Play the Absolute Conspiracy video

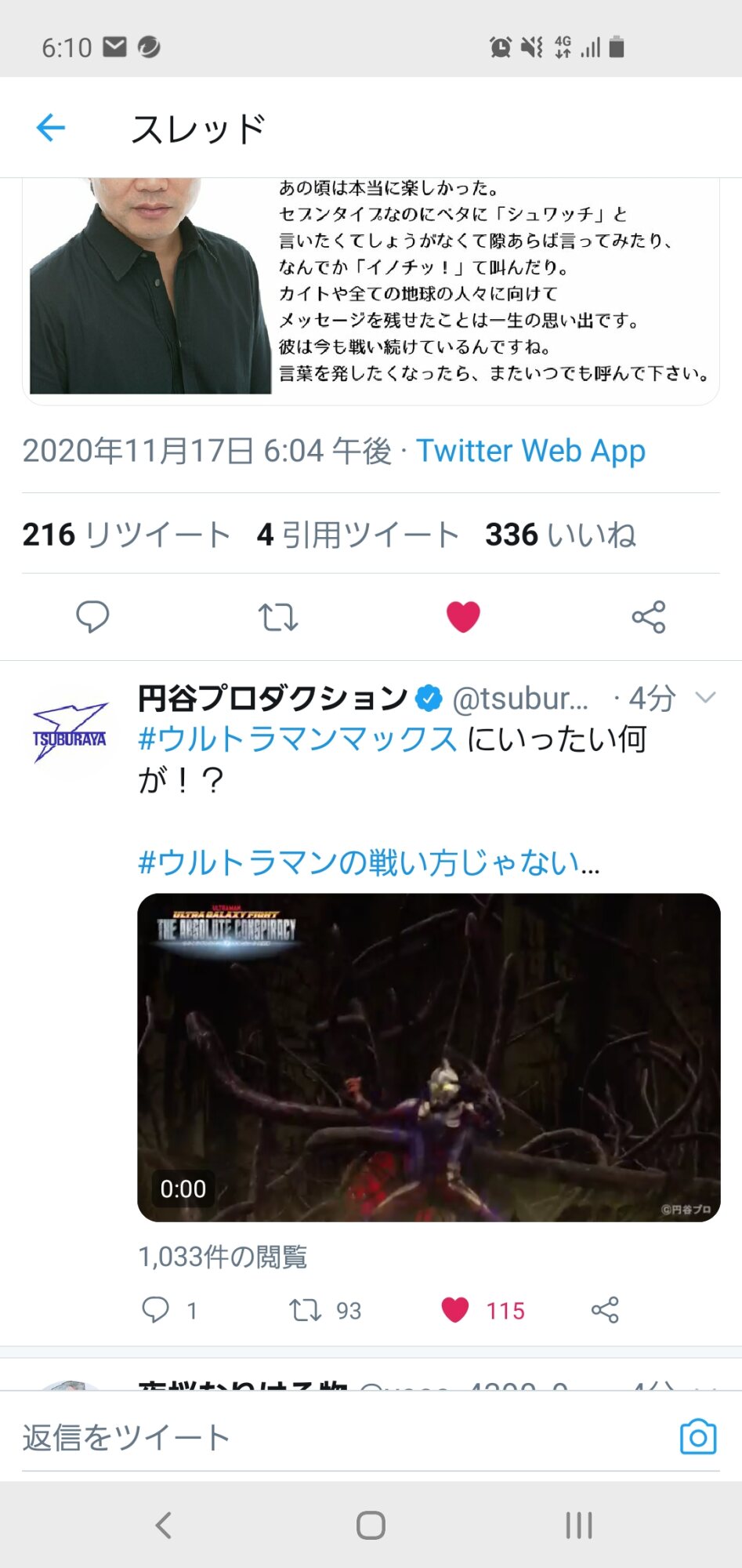click(x=429, y=1057)
